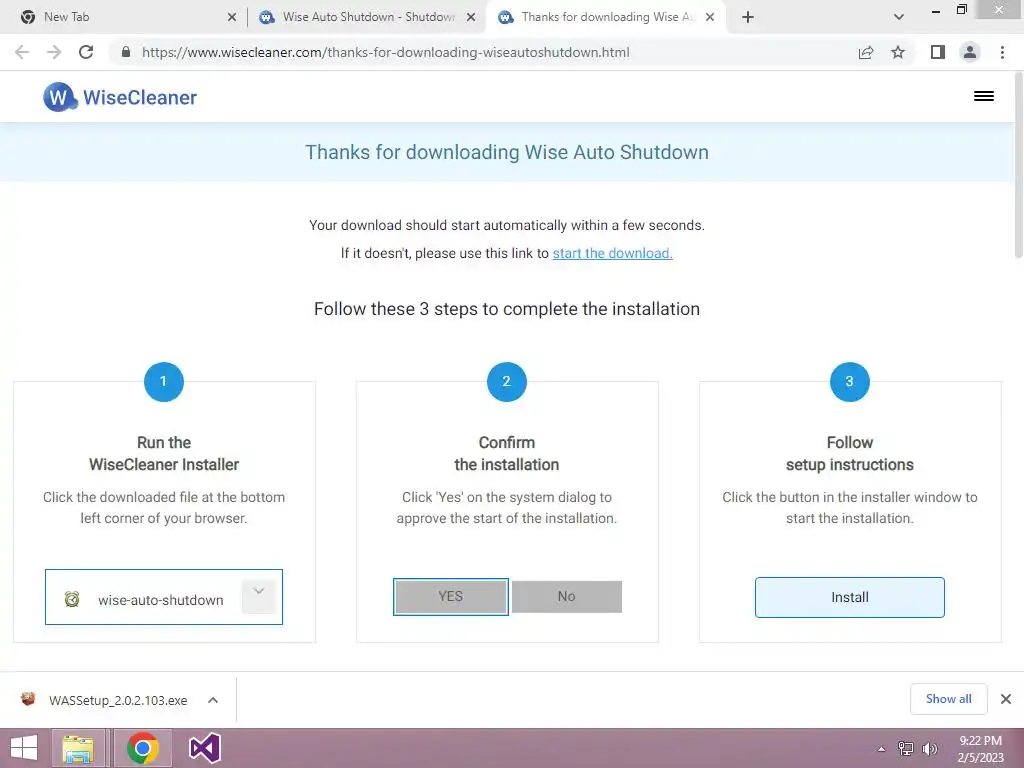Click alarm clock icon beside wise-auto-shutdown
Screen dimensions: 1024x768
coord(72,599)
